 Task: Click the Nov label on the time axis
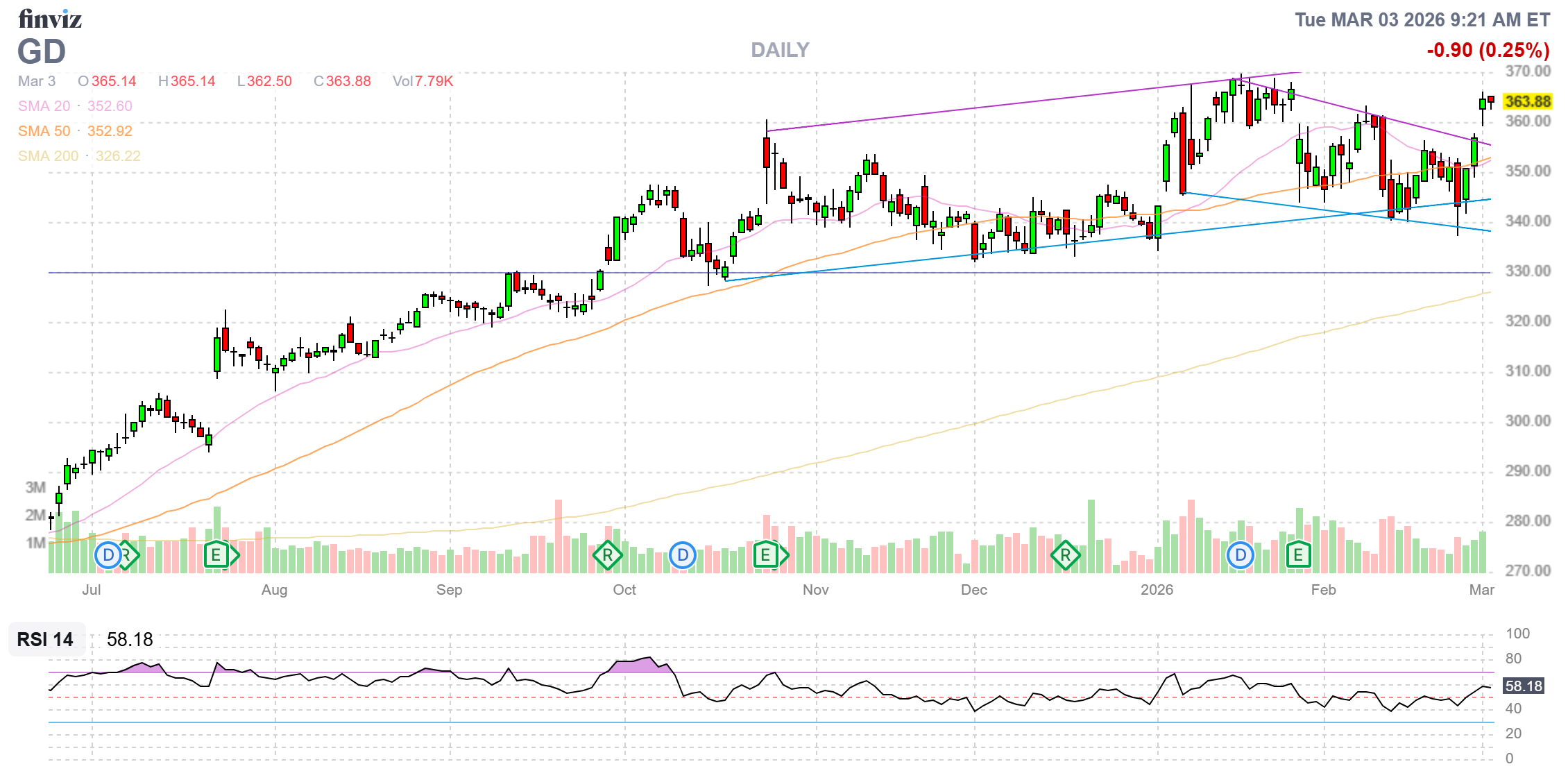click(x=815, y=590)
